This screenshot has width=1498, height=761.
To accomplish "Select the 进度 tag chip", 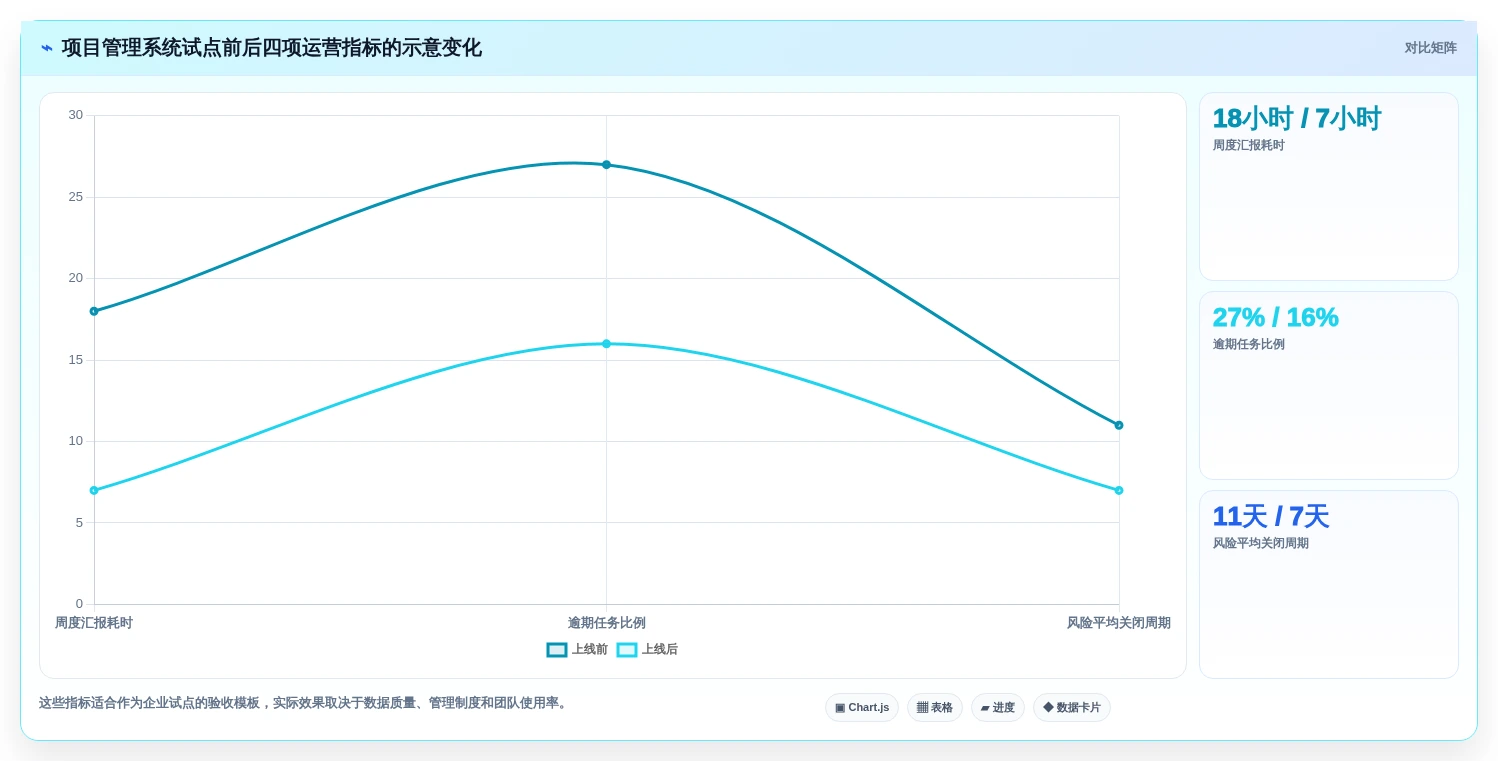I will tap(998, 708).
